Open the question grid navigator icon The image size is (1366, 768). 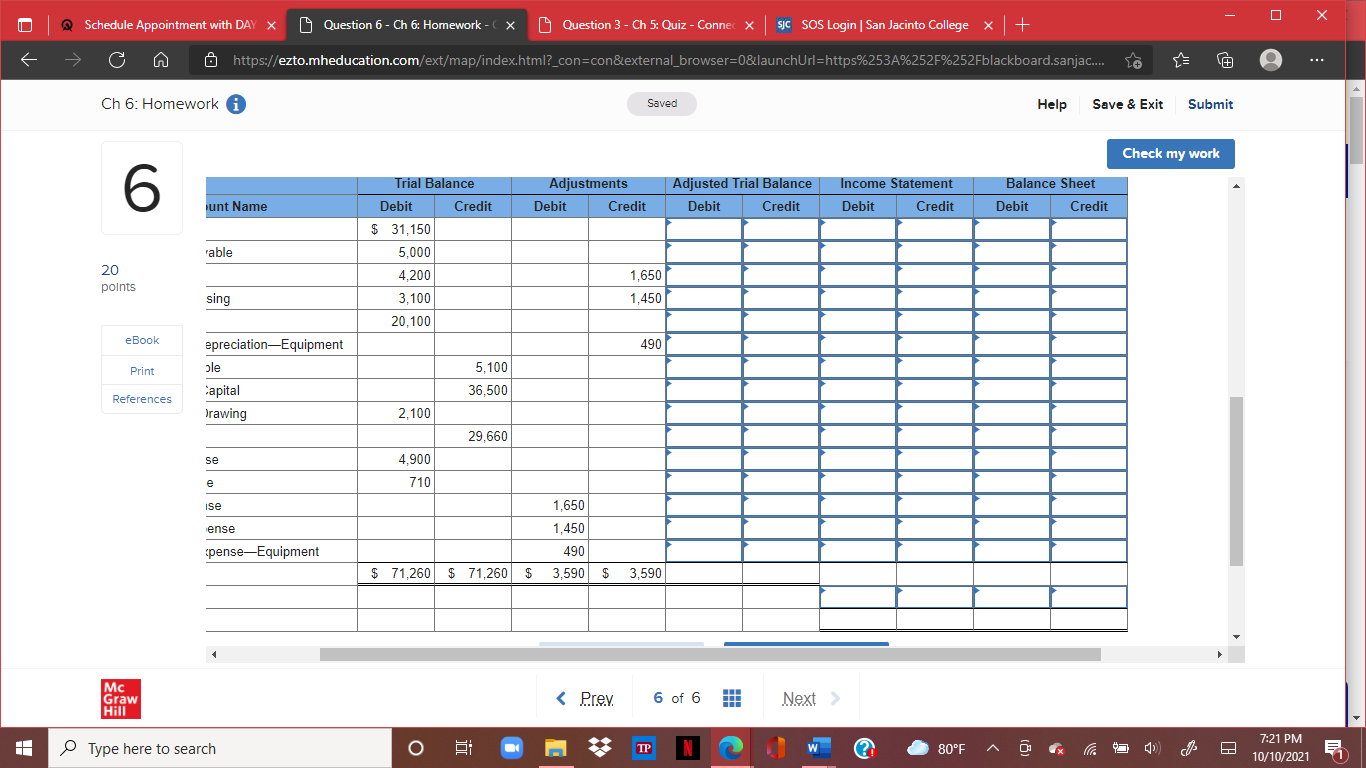pyautogui.click(x=731, y=698)
